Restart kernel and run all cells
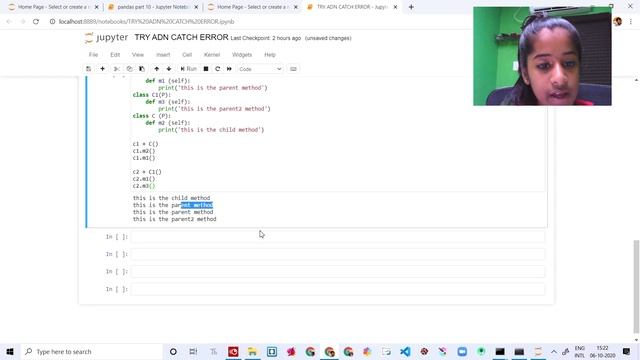The height and width of the screenshot is (360, 640). (229, 69)
